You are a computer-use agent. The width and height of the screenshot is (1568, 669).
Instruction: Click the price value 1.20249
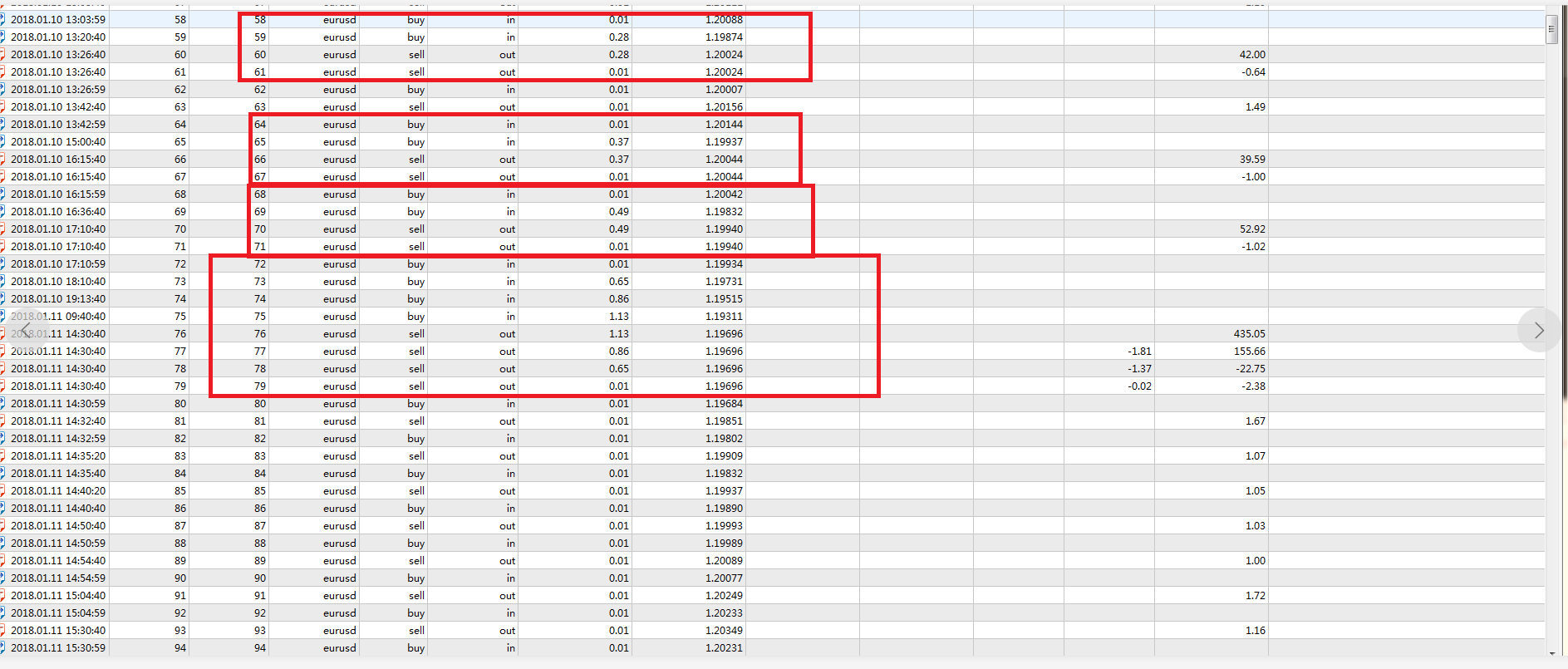click(724, 595)
